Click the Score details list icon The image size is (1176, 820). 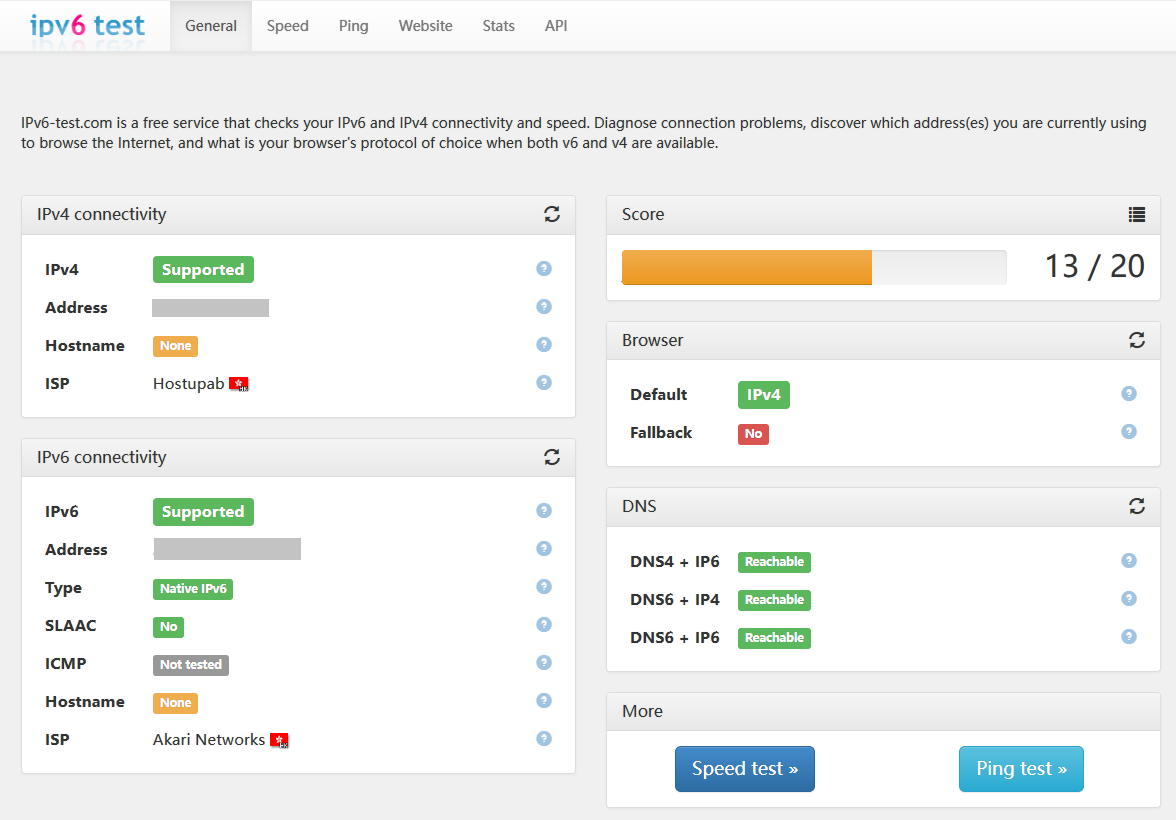tap(1137, 214)
